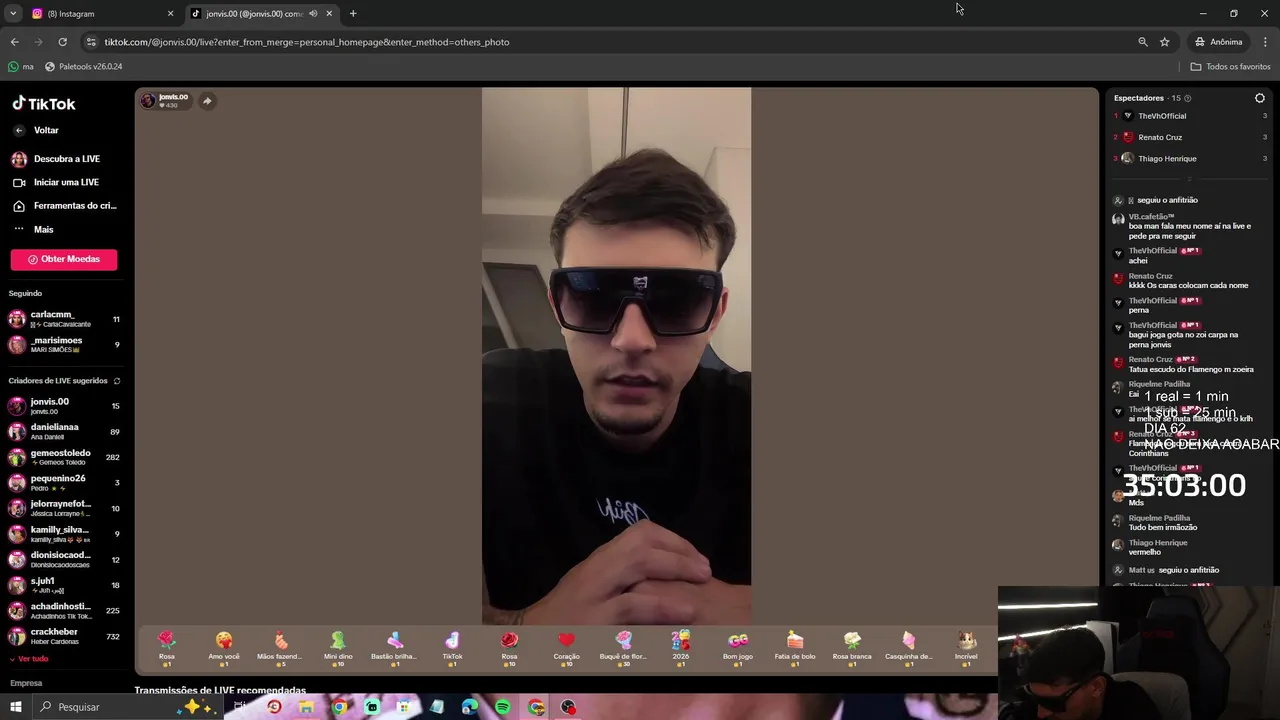This screenshot has height=720, width=1280.
Task: Reload the browser page
Action: click(x=62, y=42)
